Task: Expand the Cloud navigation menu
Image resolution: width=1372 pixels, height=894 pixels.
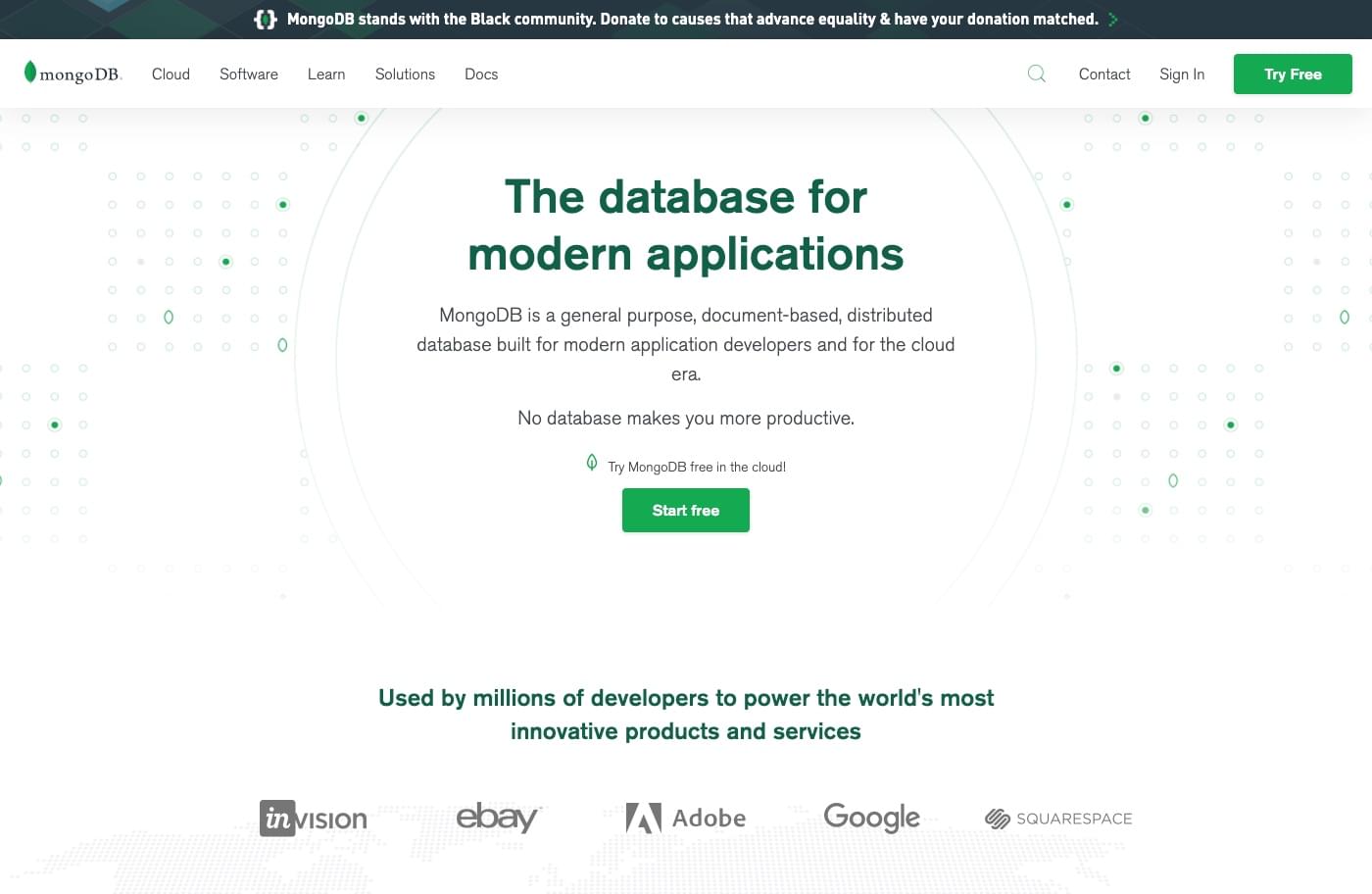Action: [171, 74]
